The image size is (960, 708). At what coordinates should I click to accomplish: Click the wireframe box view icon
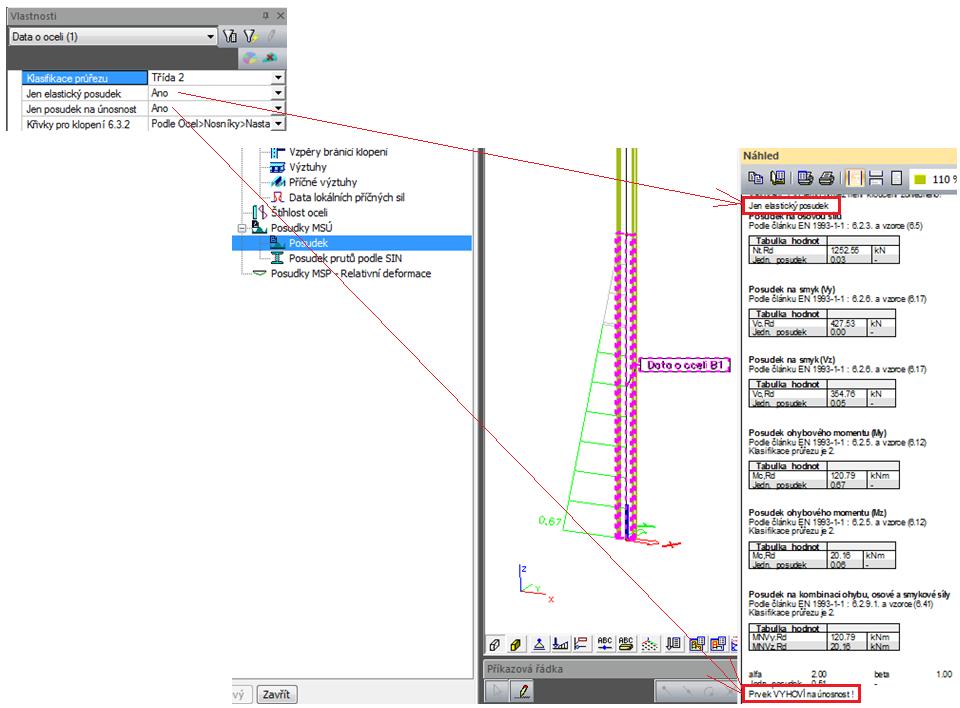point(495,644)
